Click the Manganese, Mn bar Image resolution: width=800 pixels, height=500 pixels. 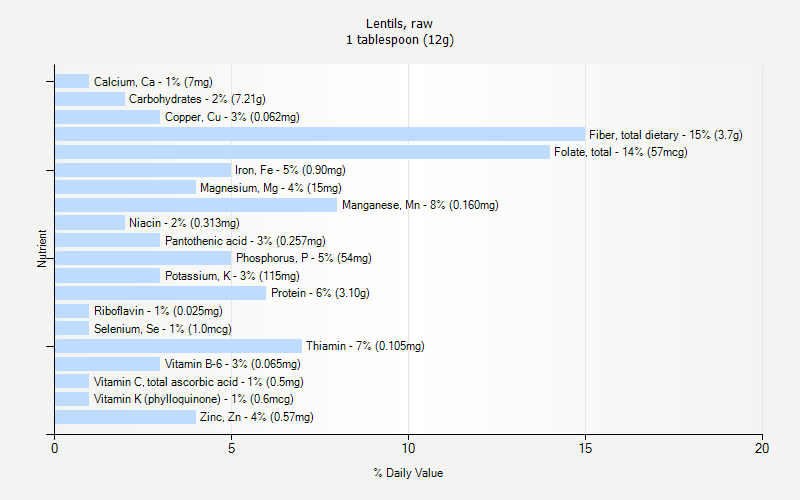tap(196, 205)
